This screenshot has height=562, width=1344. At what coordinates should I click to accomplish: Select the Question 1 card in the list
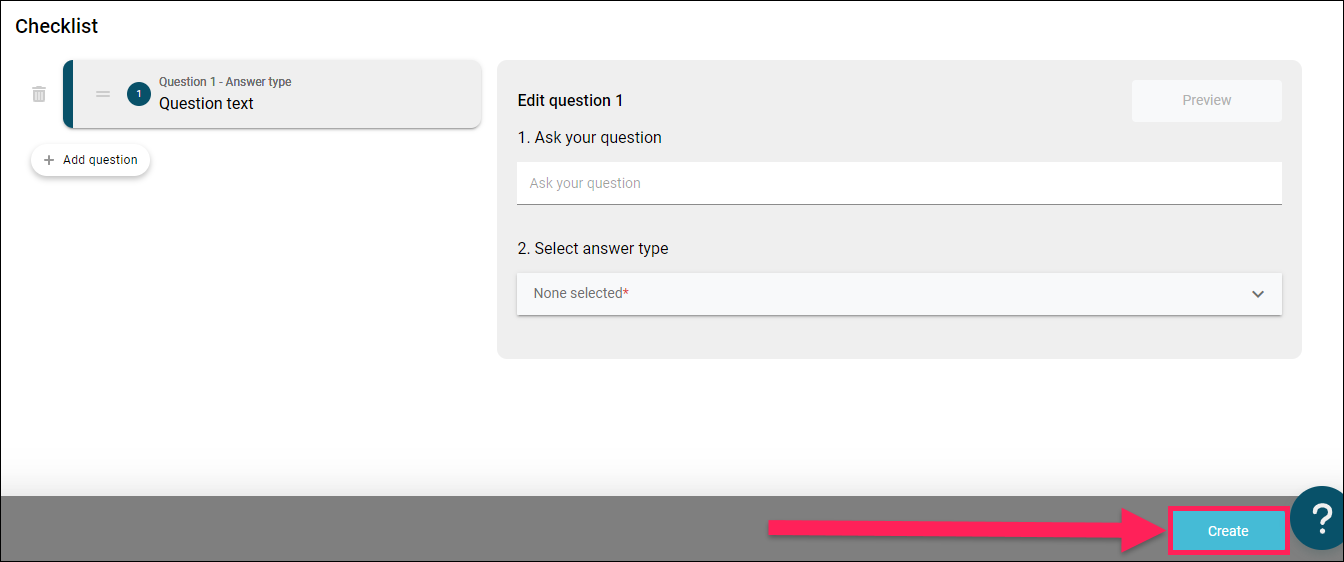(x=272, y=94)
